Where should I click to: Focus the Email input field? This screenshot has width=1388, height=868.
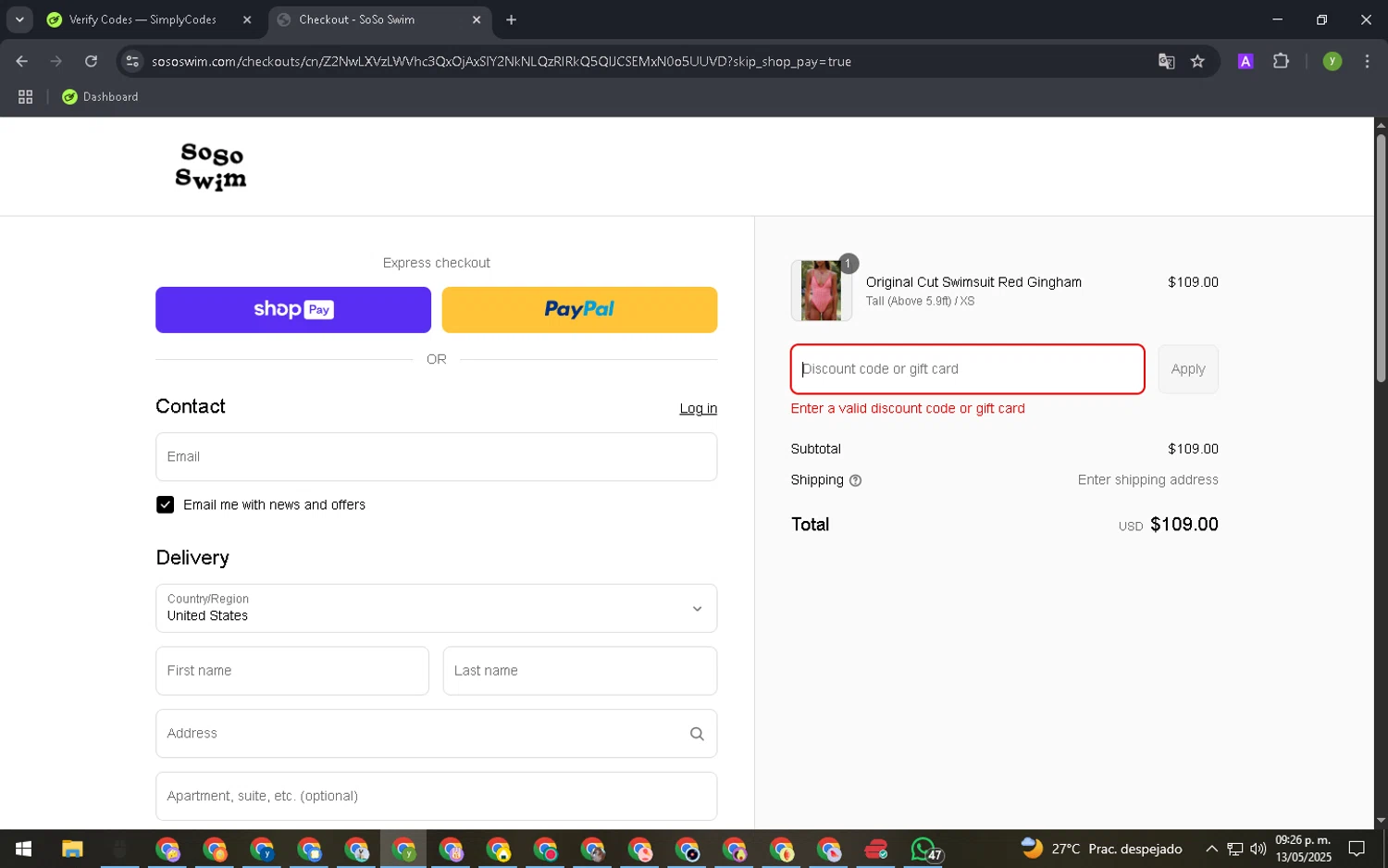(x=436, y=456)
